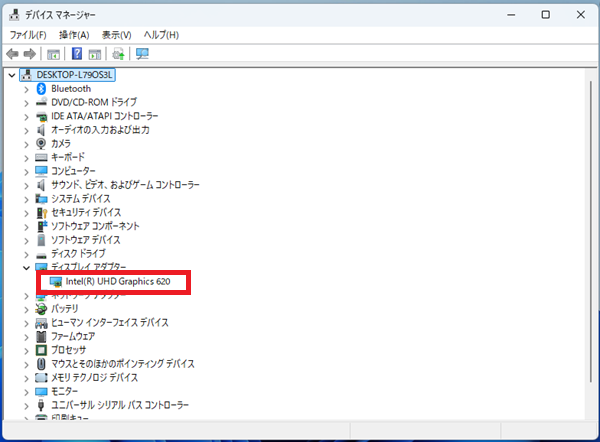
Task: Click the Forward arrow in the toolbar
Action: [x=30, y=53]
